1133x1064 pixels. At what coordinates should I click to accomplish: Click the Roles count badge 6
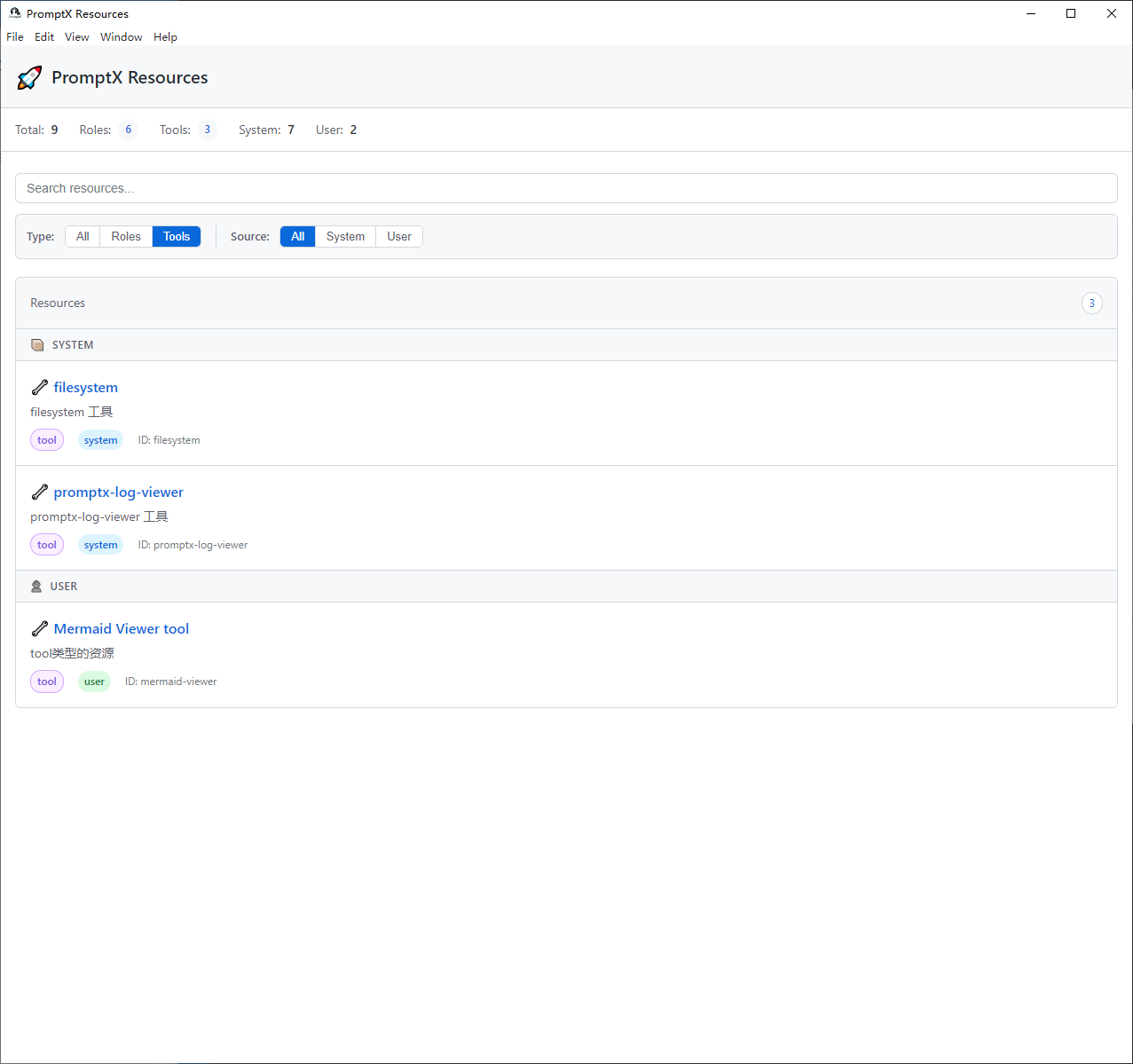128,130
